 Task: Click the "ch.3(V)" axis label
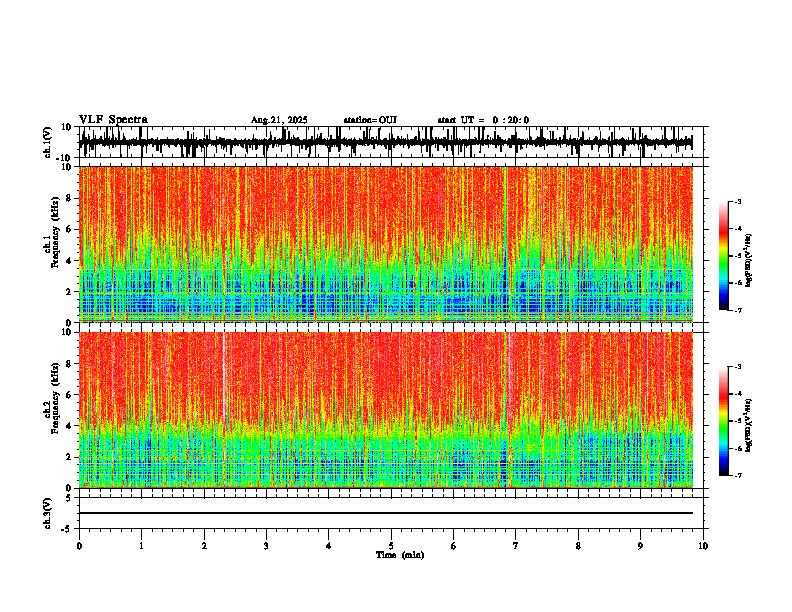pos(48,513)
